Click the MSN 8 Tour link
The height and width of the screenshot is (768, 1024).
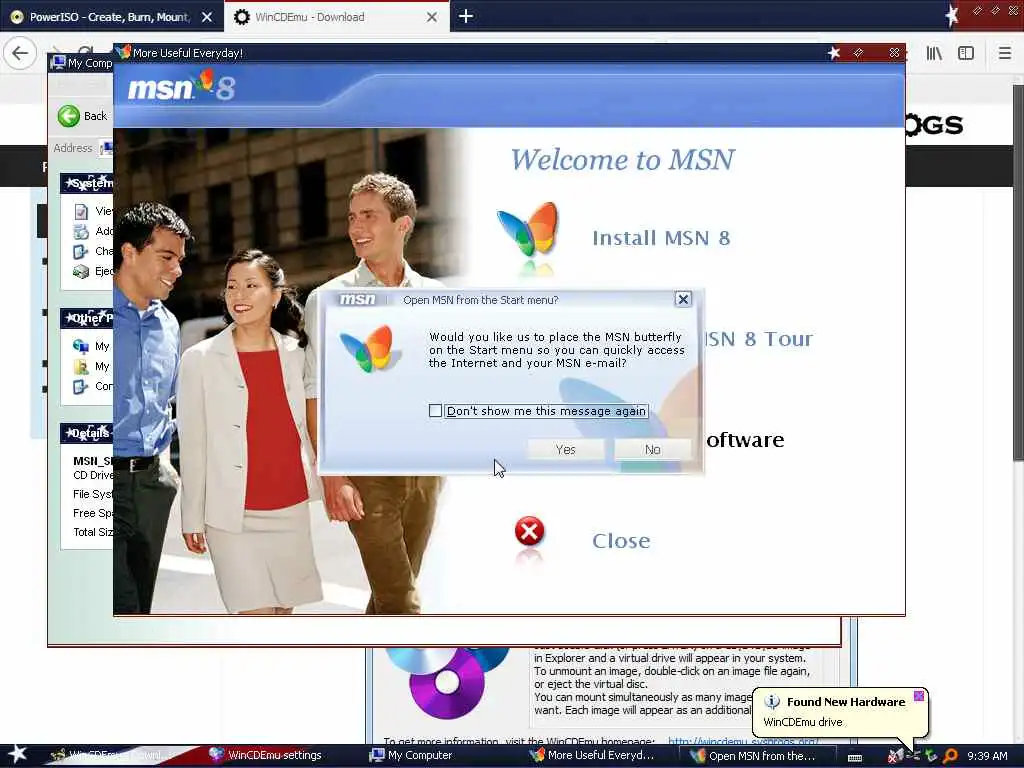tap(758, 339)
